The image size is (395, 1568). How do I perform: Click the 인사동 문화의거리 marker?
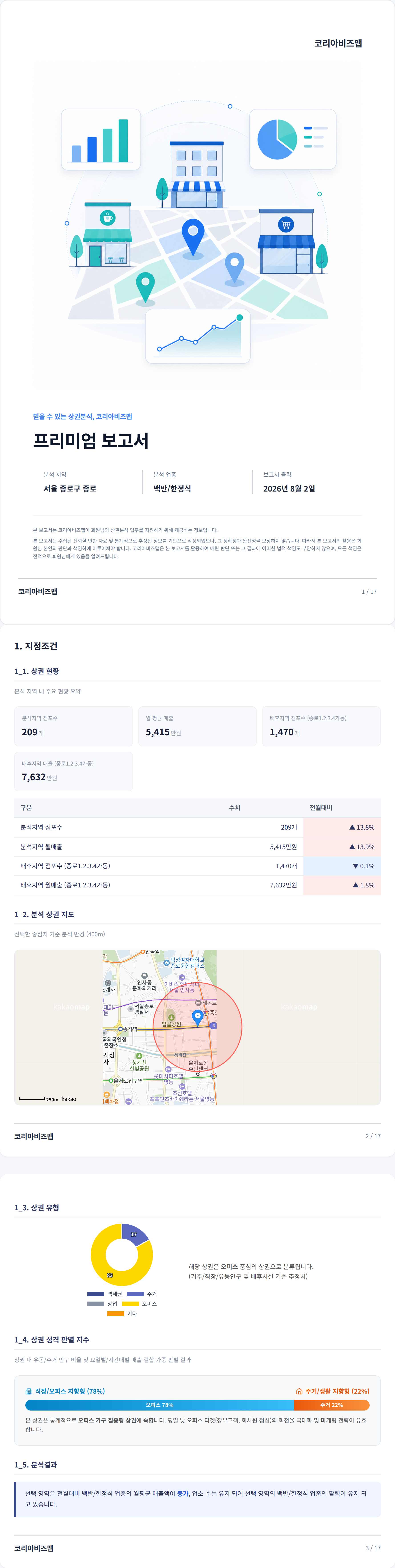144,976
